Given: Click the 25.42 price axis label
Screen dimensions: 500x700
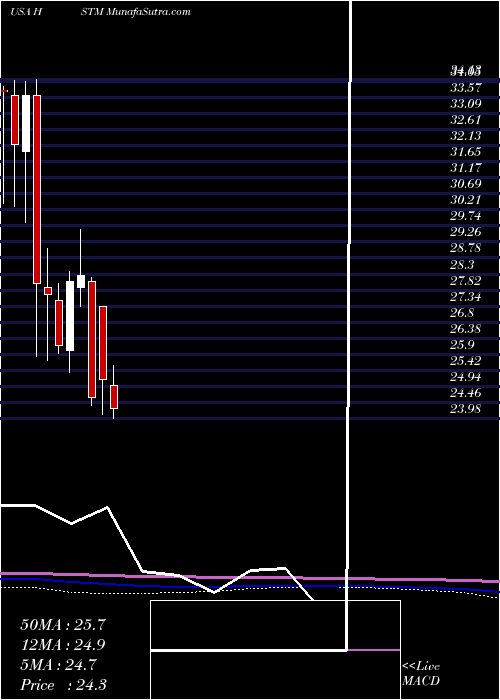Looking at the screenshot, I should [x=465, y=361].
